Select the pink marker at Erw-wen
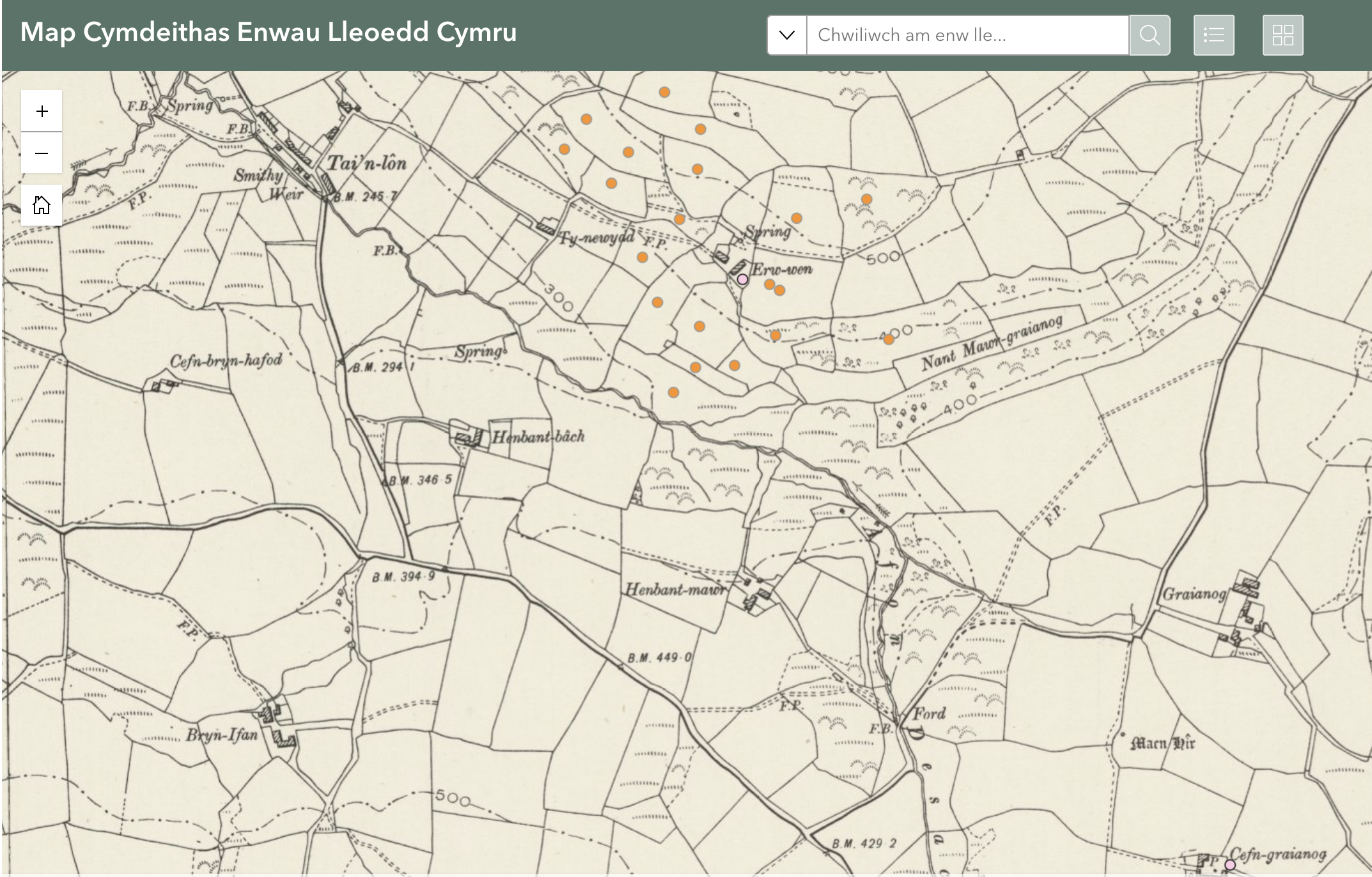 [742, 279]
